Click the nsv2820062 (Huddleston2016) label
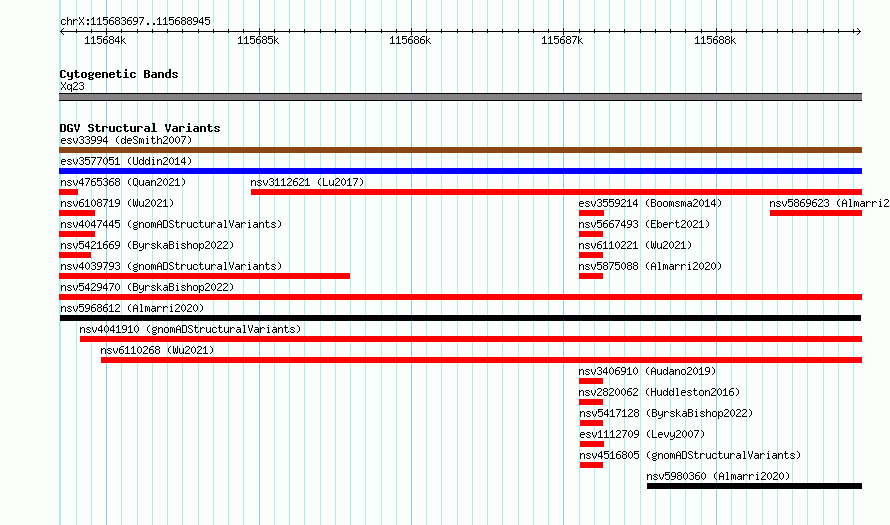 click(660, 392)
